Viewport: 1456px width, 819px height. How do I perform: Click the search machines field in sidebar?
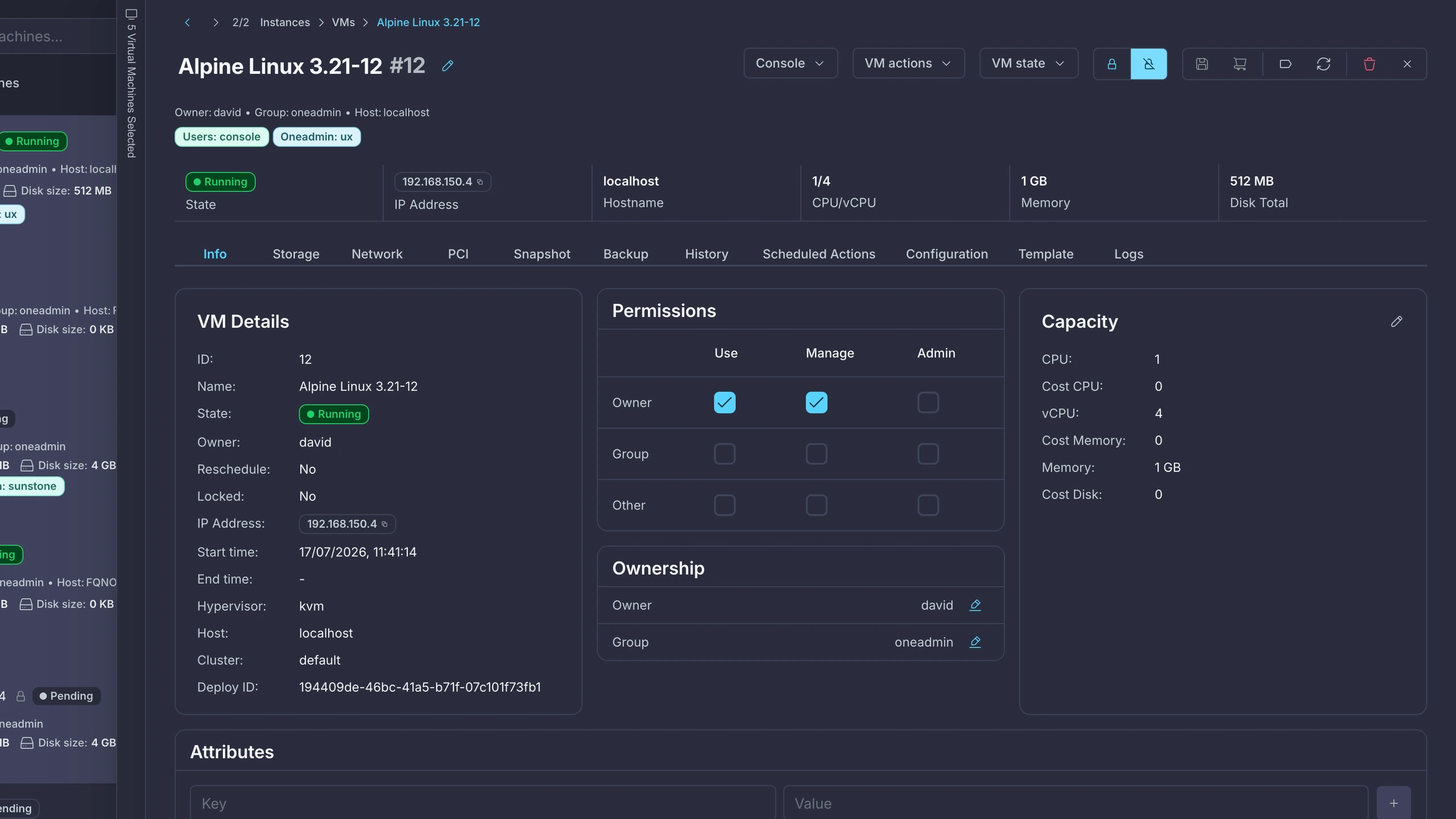[x=58, y=36]
